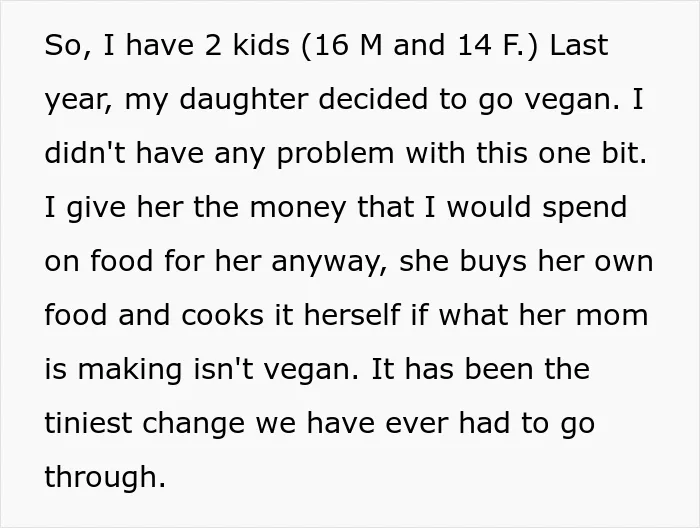This screenshot has width=700, height=528.
Task: Click the word "making" in the seventh line
Action: (130, 371)
